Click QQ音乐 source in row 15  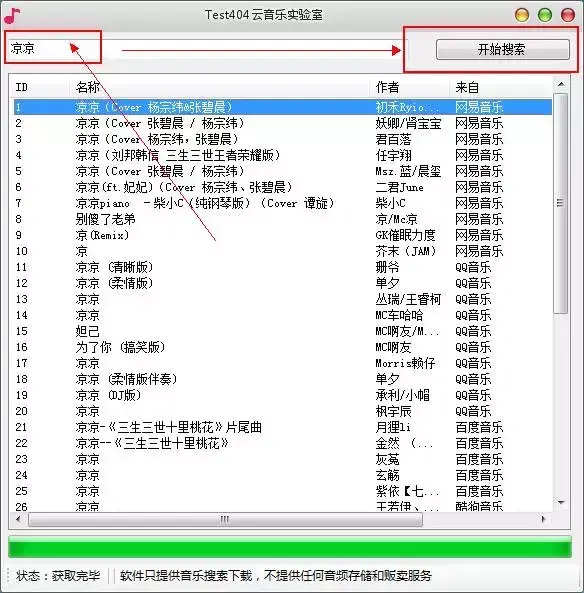point(473,331)
